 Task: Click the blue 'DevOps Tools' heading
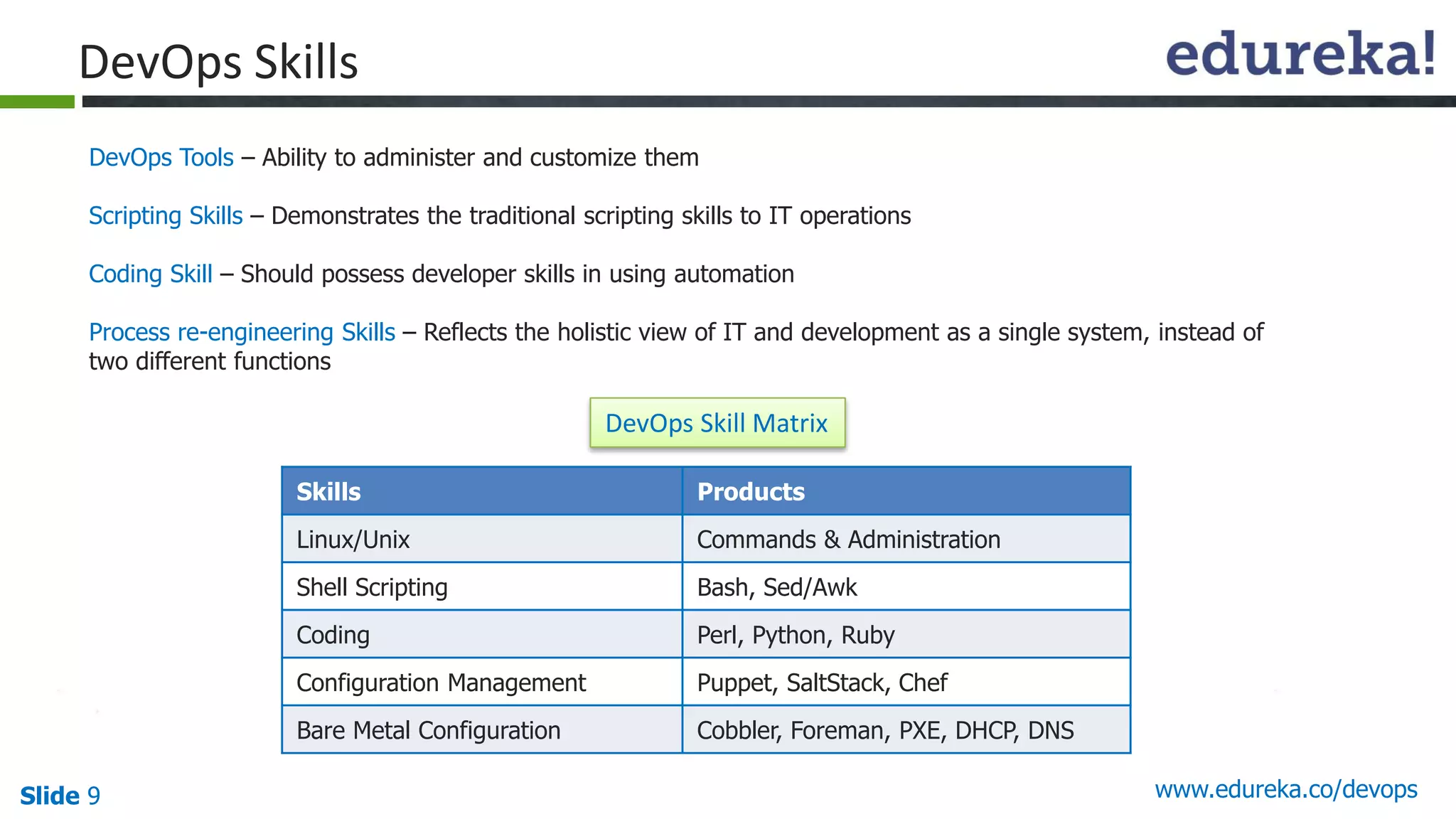161,157
